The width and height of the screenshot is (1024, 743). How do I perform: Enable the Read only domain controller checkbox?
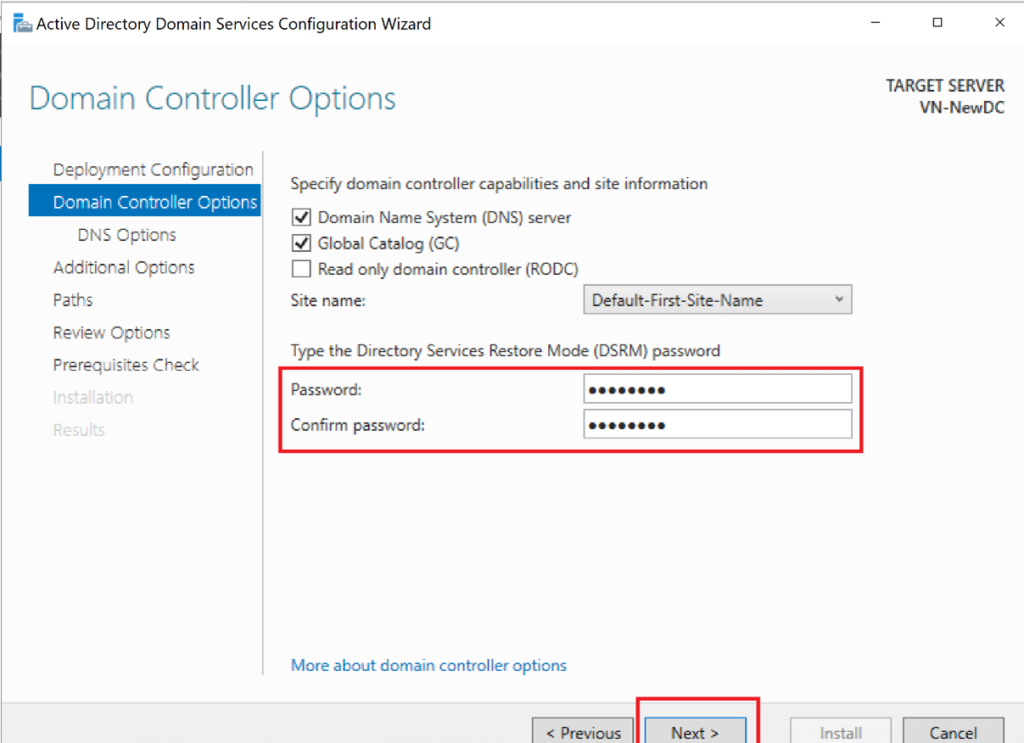click(x=301, y=269)
